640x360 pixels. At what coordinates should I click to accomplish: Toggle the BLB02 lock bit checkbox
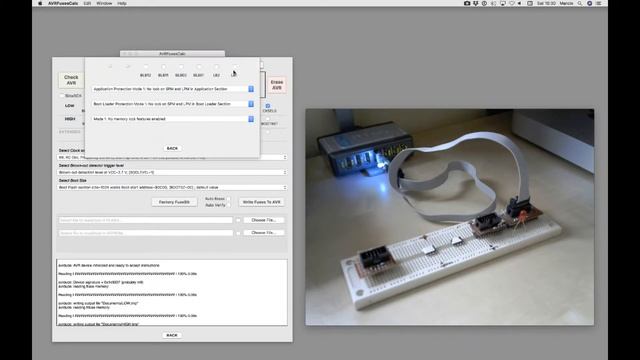[x=181, y=67]
